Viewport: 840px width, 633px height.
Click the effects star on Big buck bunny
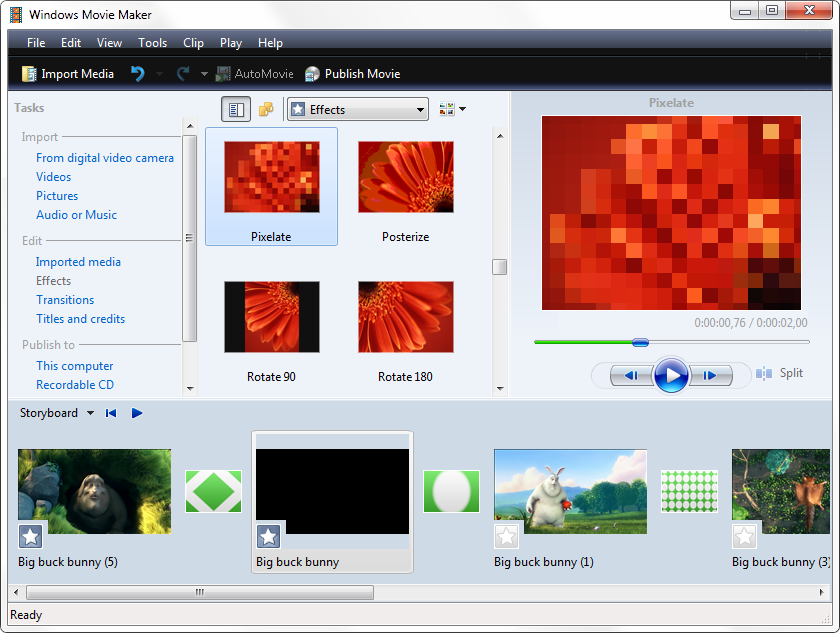point(268,536)
